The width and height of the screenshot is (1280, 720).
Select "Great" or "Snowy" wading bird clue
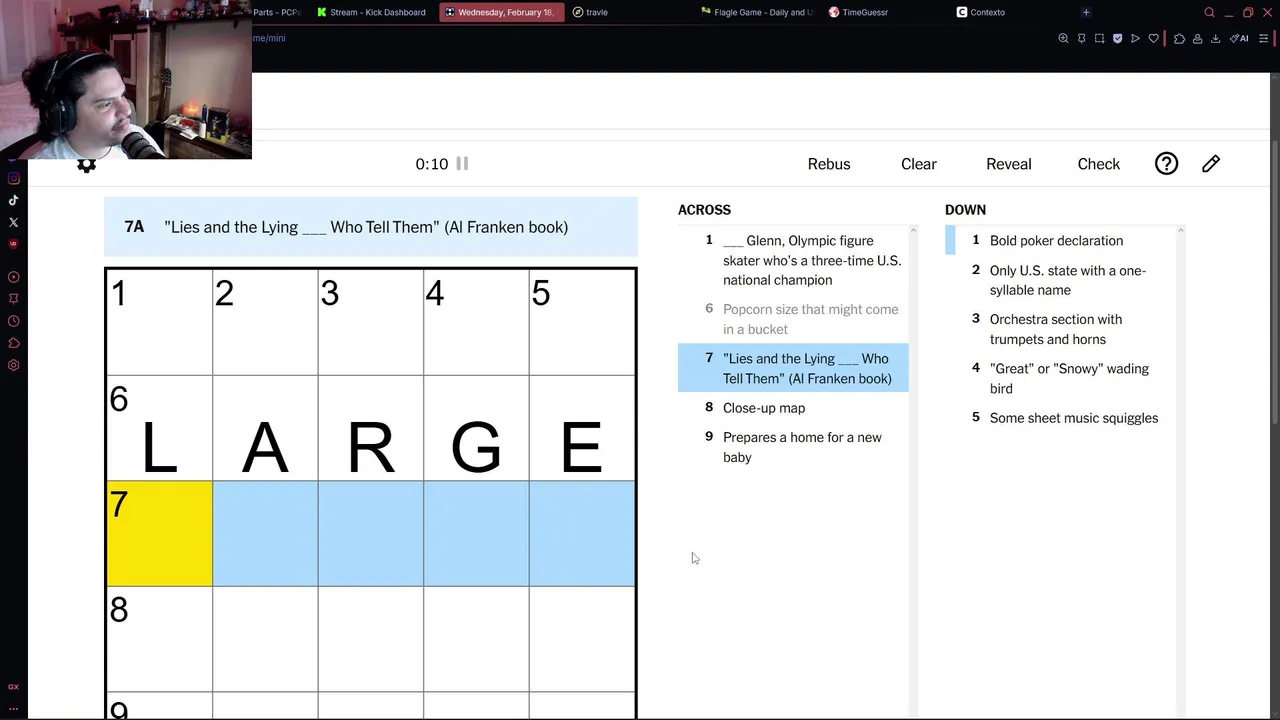(1060, 378)
